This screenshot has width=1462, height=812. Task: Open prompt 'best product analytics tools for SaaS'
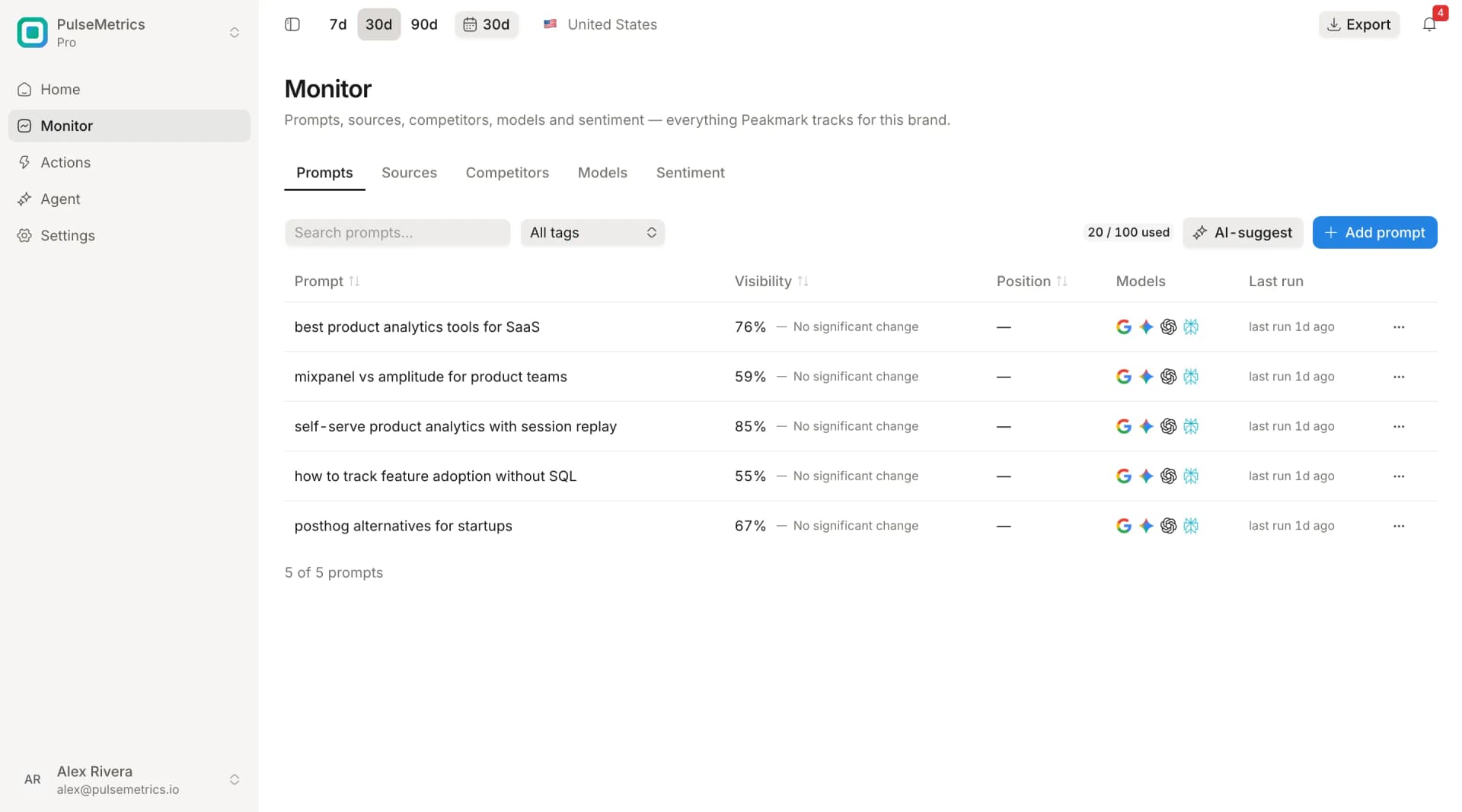pos(417,327)
